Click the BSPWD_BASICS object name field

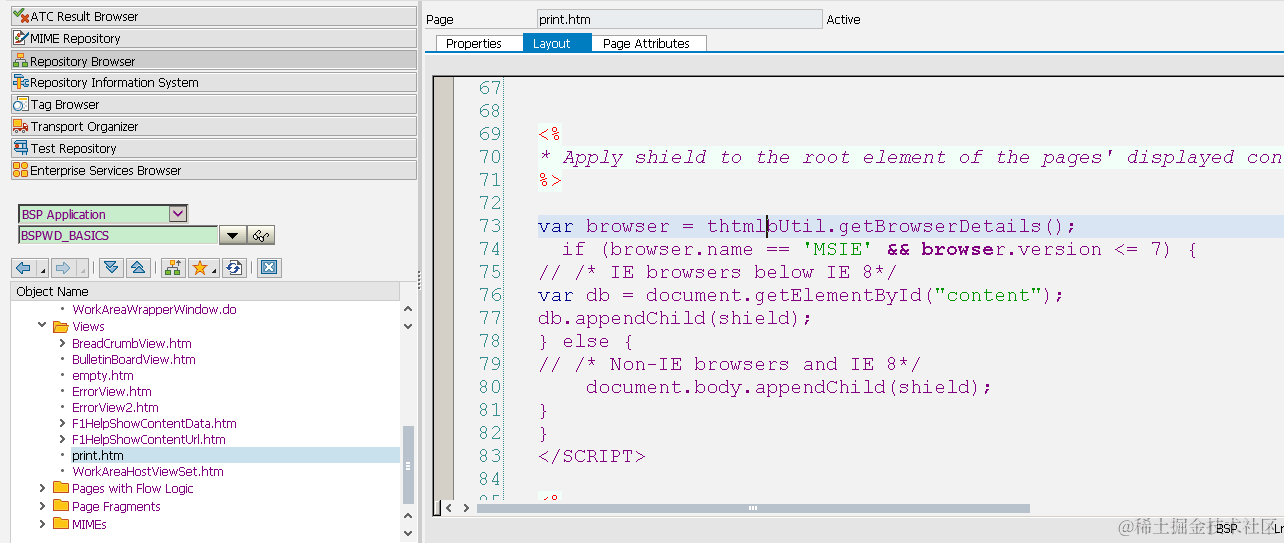tap(118, 235)
